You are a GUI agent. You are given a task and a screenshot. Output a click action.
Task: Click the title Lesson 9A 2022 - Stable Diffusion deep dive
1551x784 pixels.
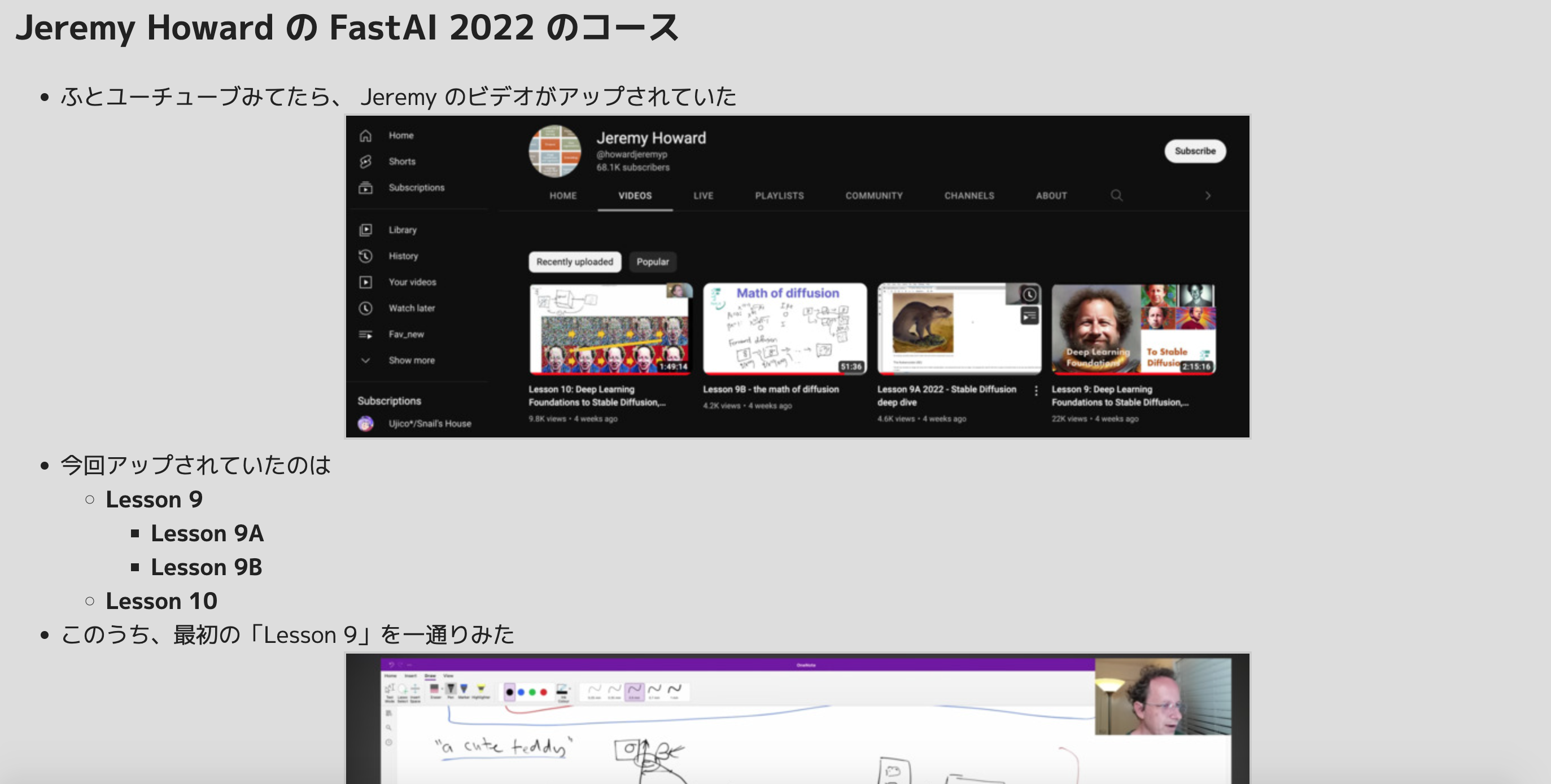[x=946, y=396]
